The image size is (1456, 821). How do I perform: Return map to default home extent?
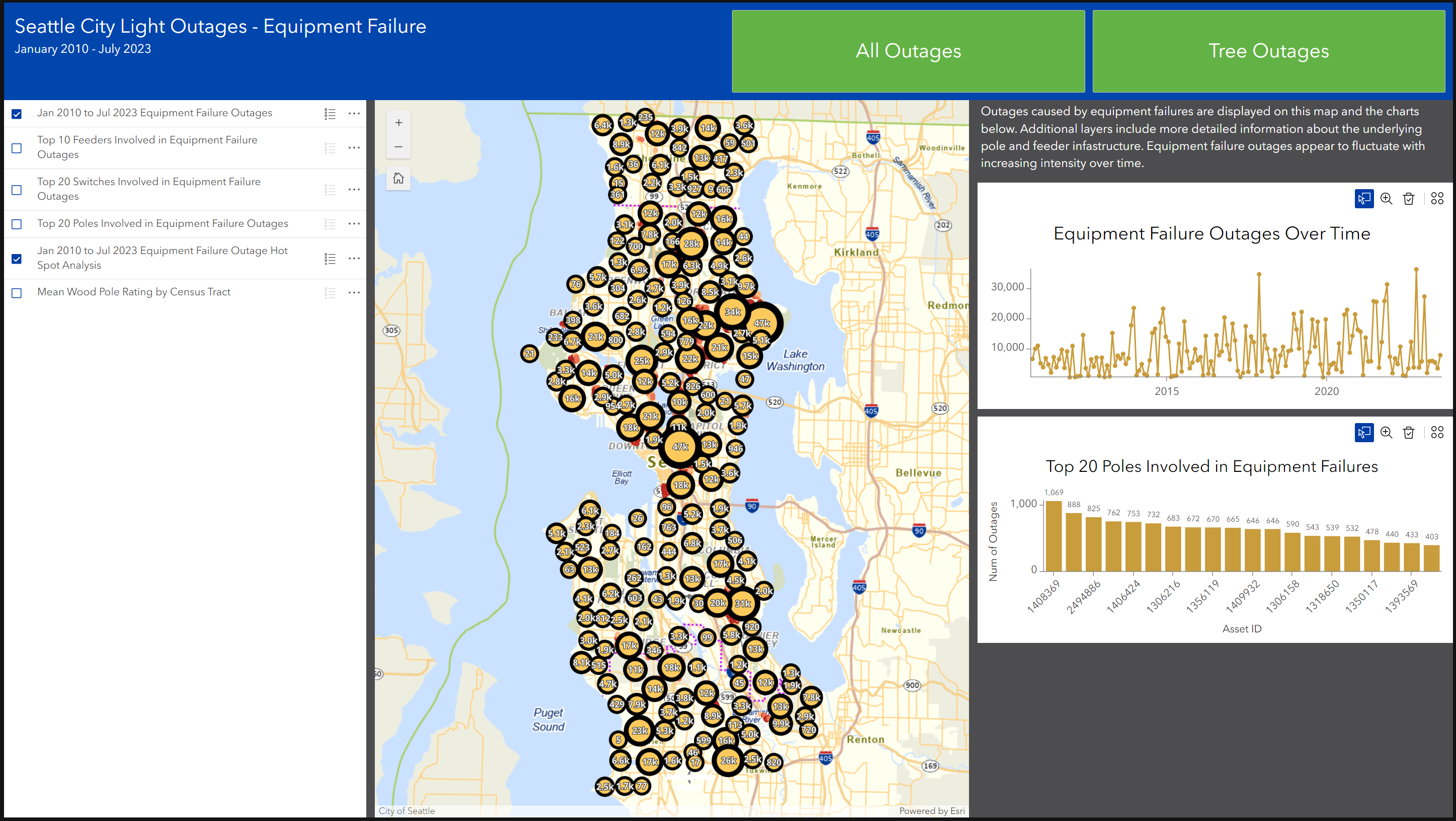[x=398, y=179]
